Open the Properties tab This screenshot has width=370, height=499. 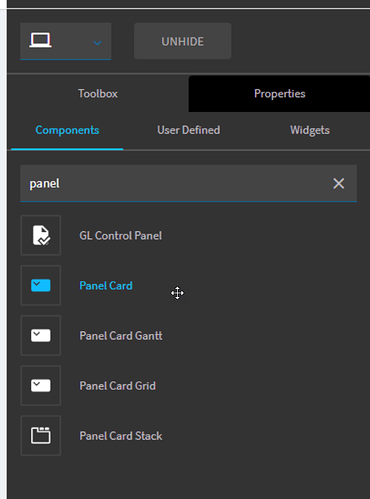[279, 94]
